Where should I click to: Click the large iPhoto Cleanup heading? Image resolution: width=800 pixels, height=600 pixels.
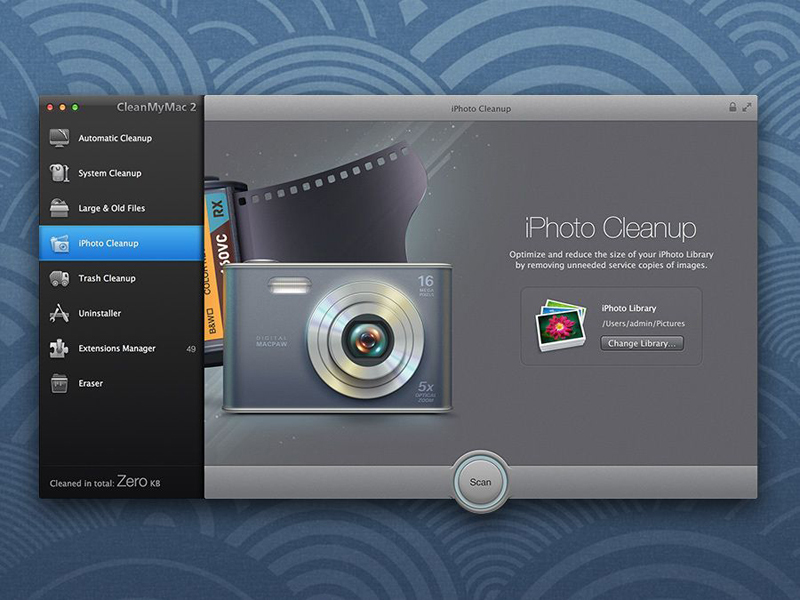(x=610, y=228)
